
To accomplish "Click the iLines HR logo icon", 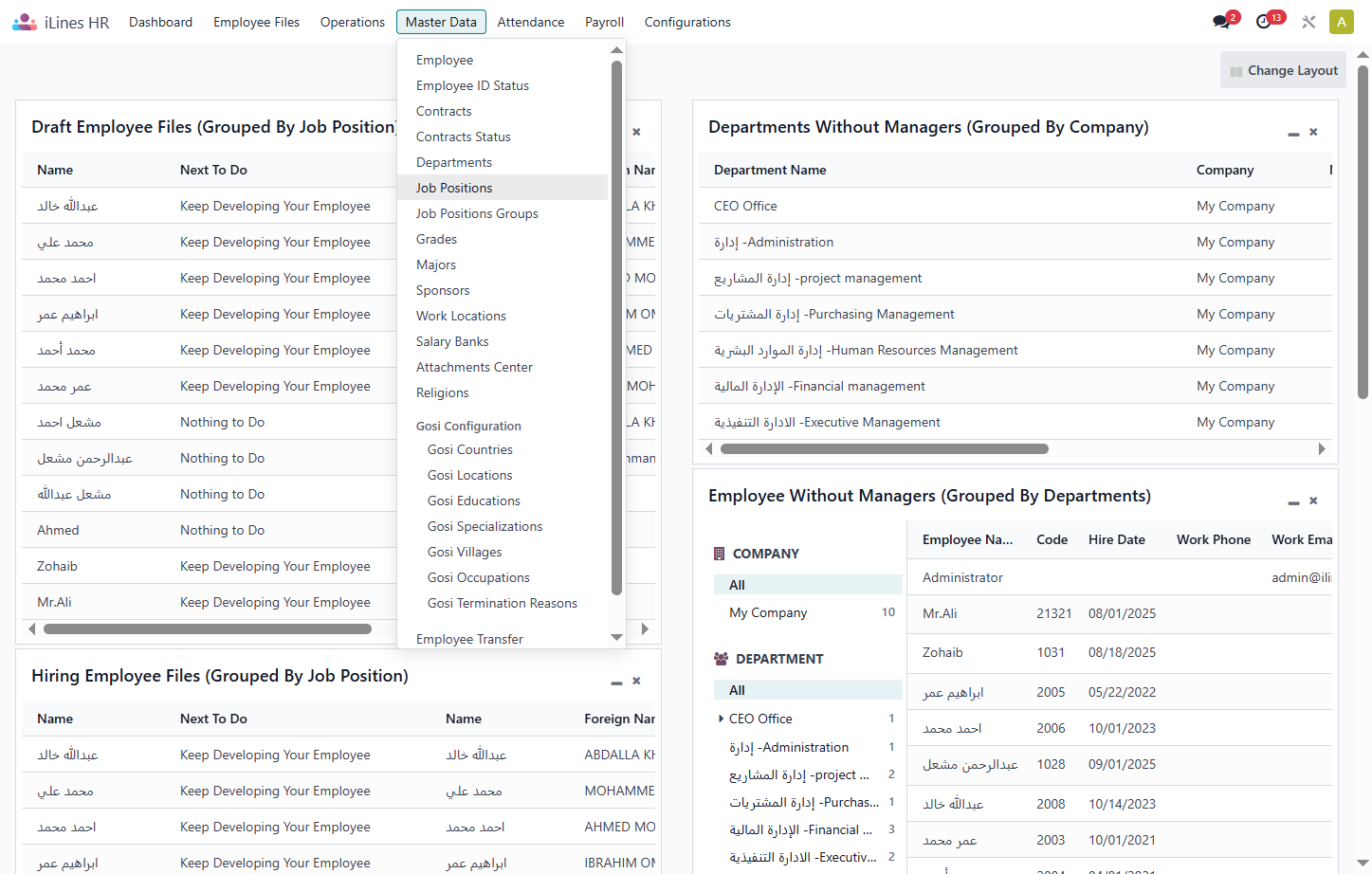I will coord(25,22).
